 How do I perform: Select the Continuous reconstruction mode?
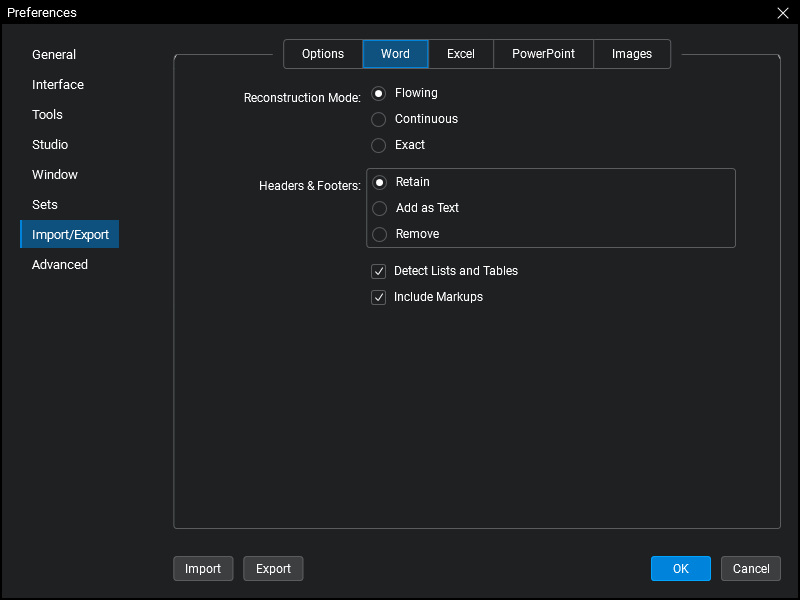379,119
